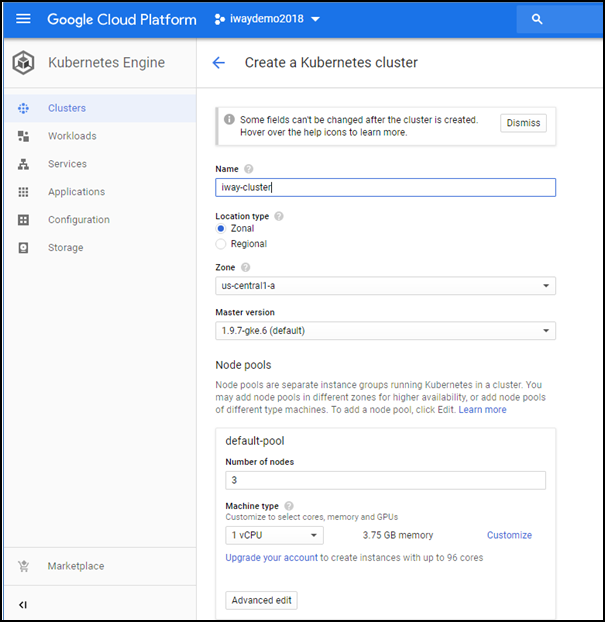Click the info icon in the notice banner
The height and width of the screenshot is (622, 605).
229,119
